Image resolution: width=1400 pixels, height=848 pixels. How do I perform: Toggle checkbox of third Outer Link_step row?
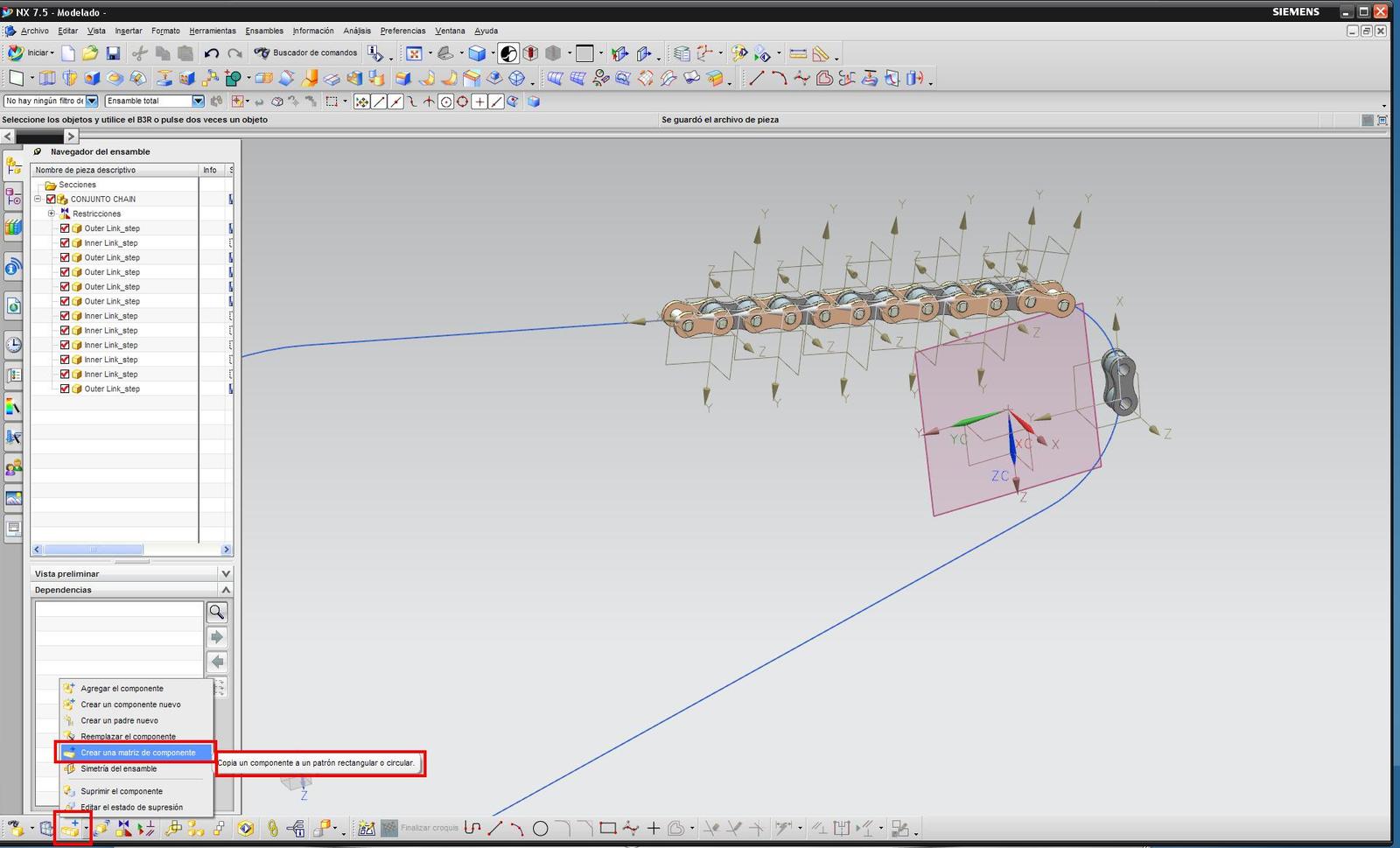point(65,272)
